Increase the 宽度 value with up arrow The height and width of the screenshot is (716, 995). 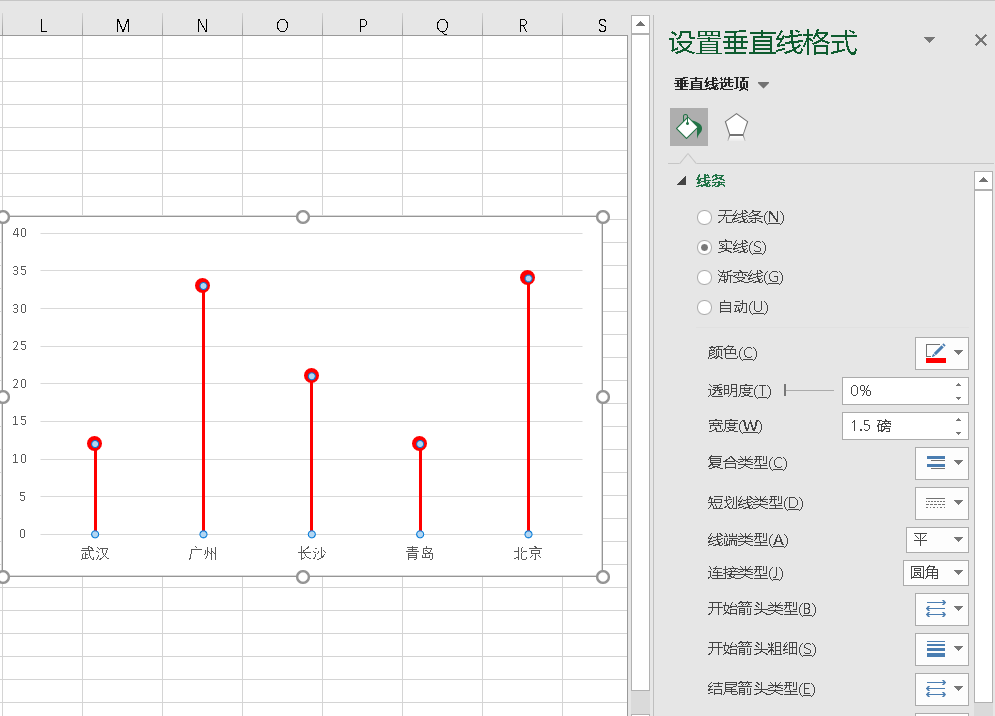point(959,420)
